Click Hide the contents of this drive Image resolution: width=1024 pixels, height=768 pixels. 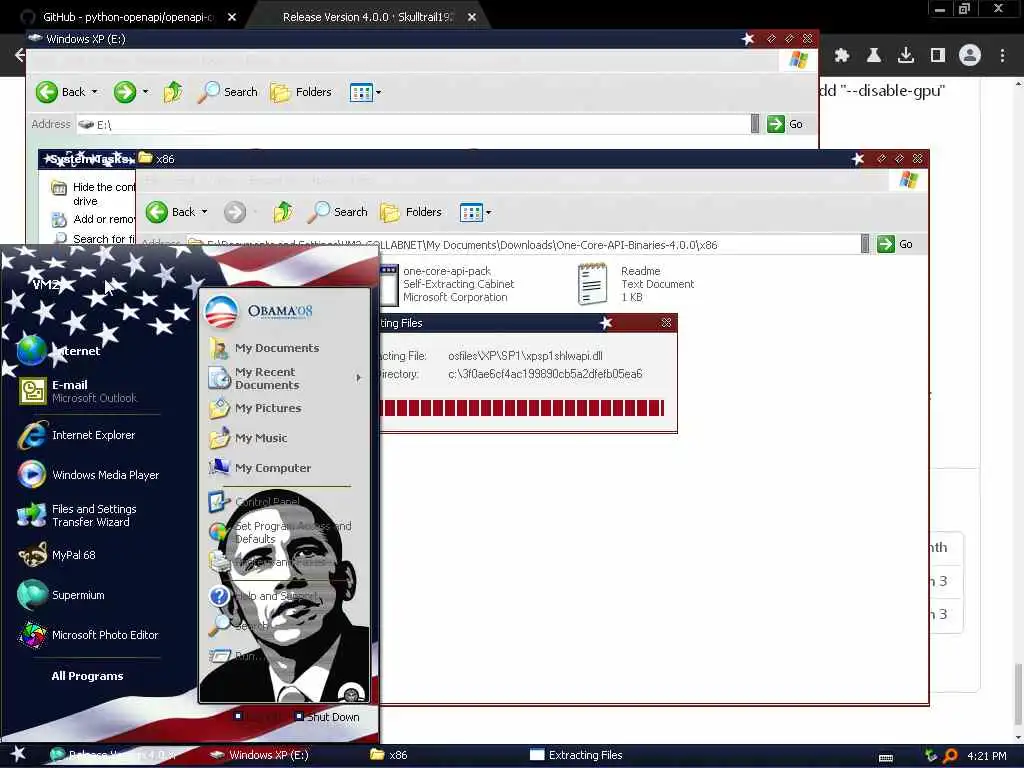coord(93,194)
